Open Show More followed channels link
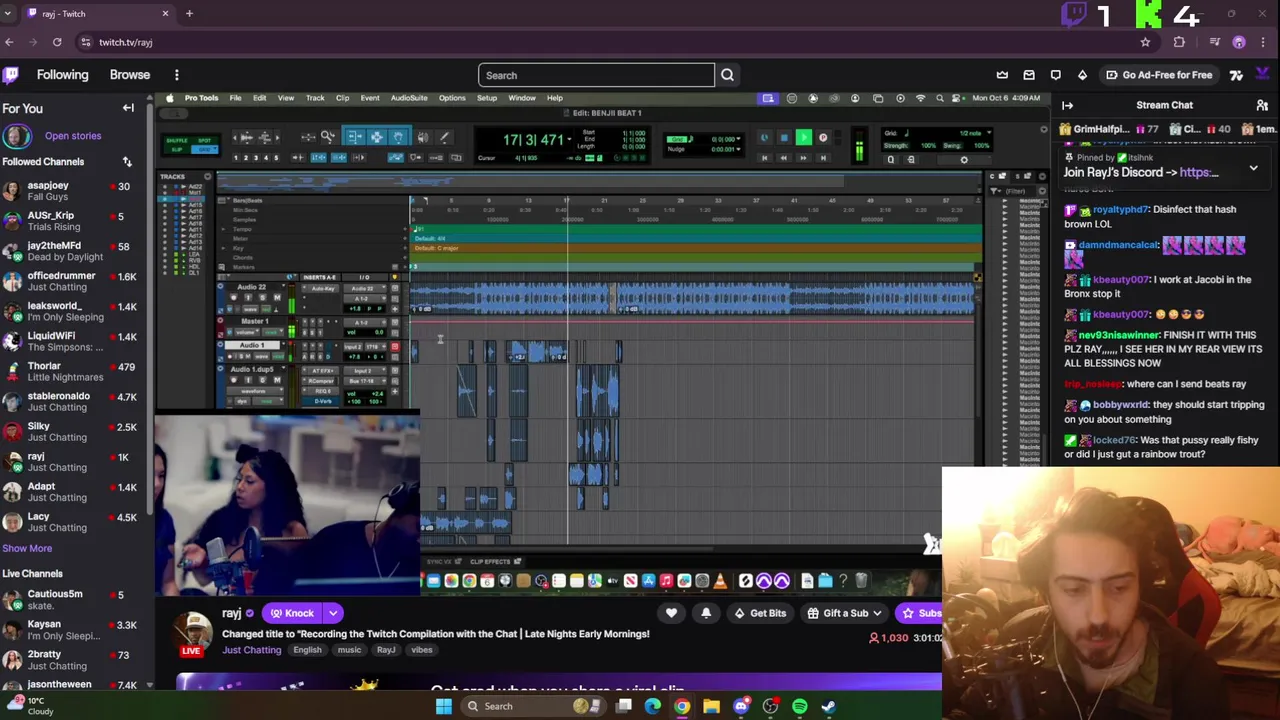Viewport: 1280px width, 720px height. [27, 548]
